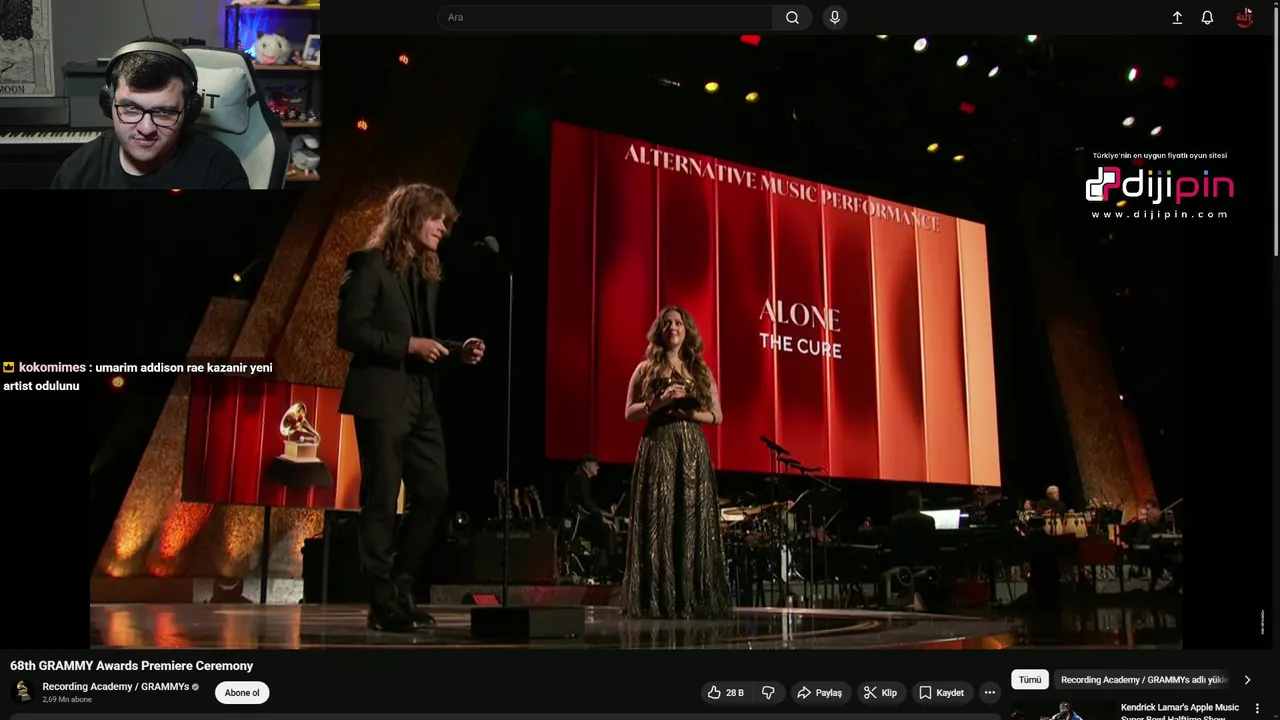Show more filter chips with right chevron
This screenshot has height=720, width=1280.
(1247, 680)
